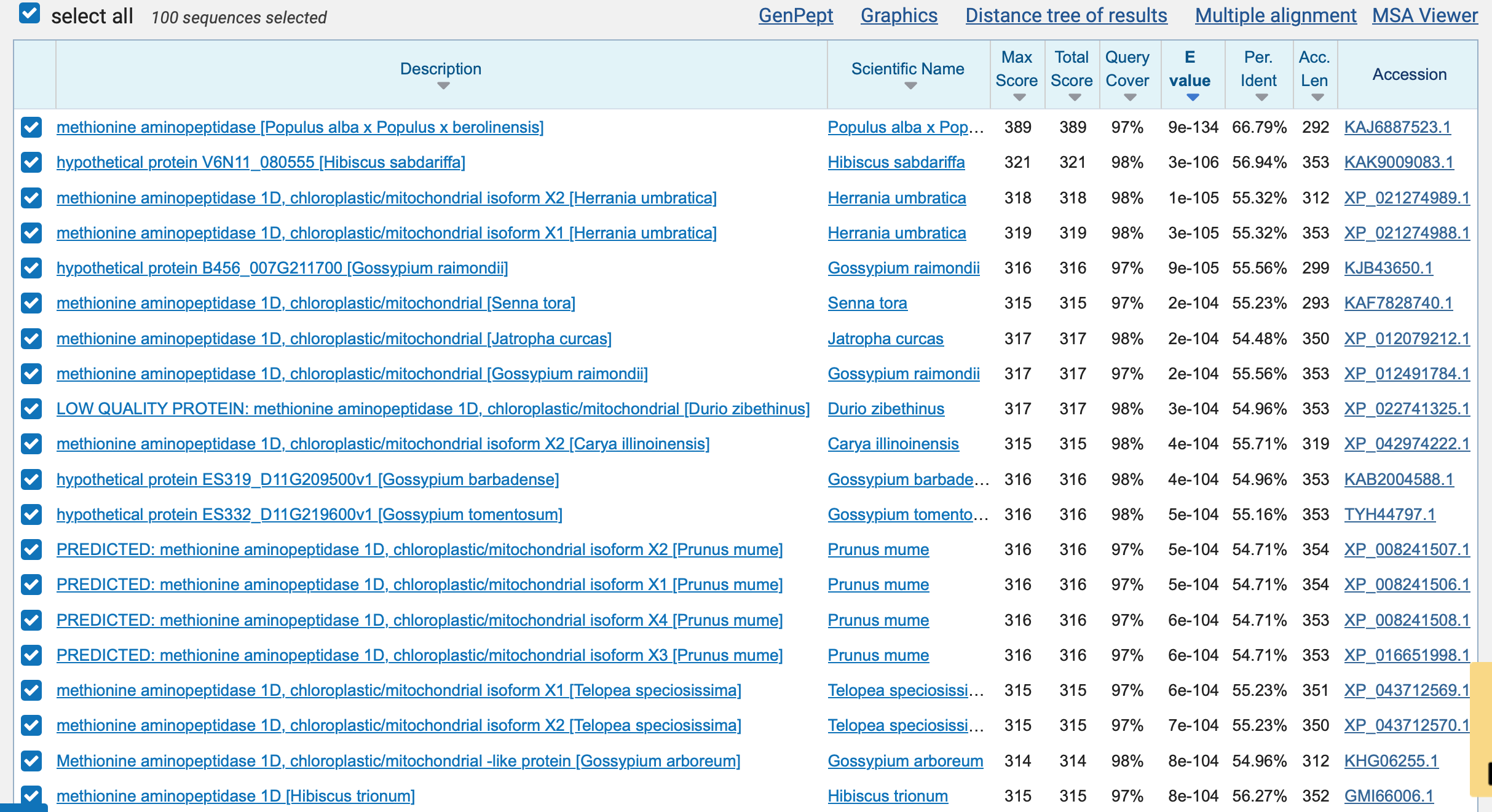Open Multiple alignment link
Image resolution: width=1492 pixels, height=812 pixels.
coord(1276,15)
